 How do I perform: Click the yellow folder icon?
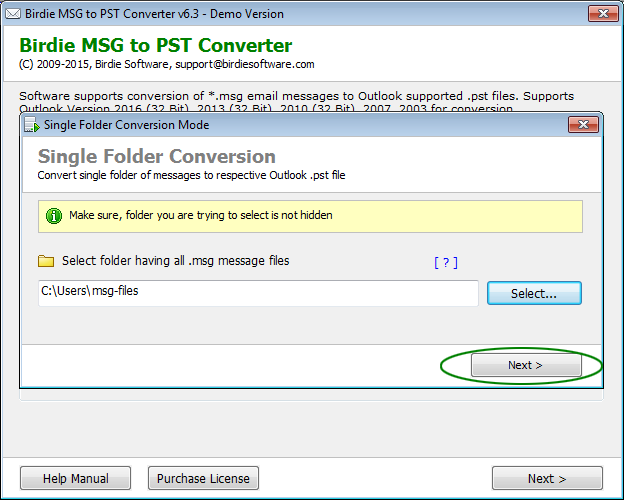coord(46,261)
